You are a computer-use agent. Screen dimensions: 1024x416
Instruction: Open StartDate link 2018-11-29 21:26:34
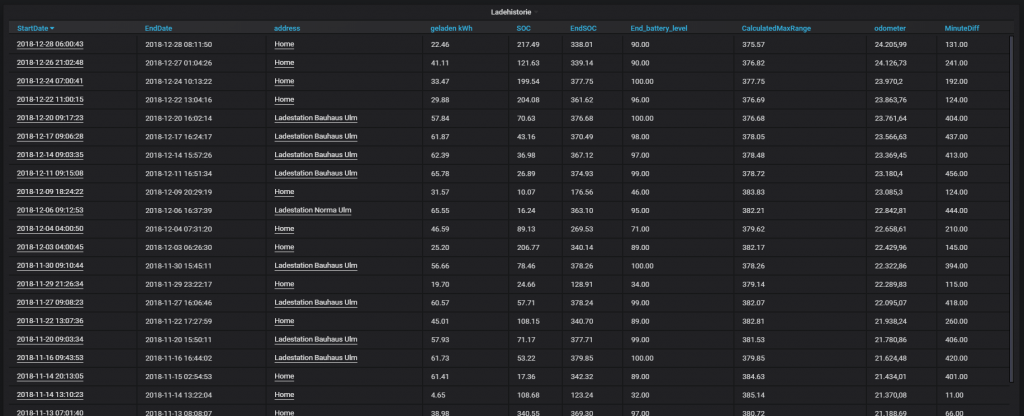tap(50, 284)
